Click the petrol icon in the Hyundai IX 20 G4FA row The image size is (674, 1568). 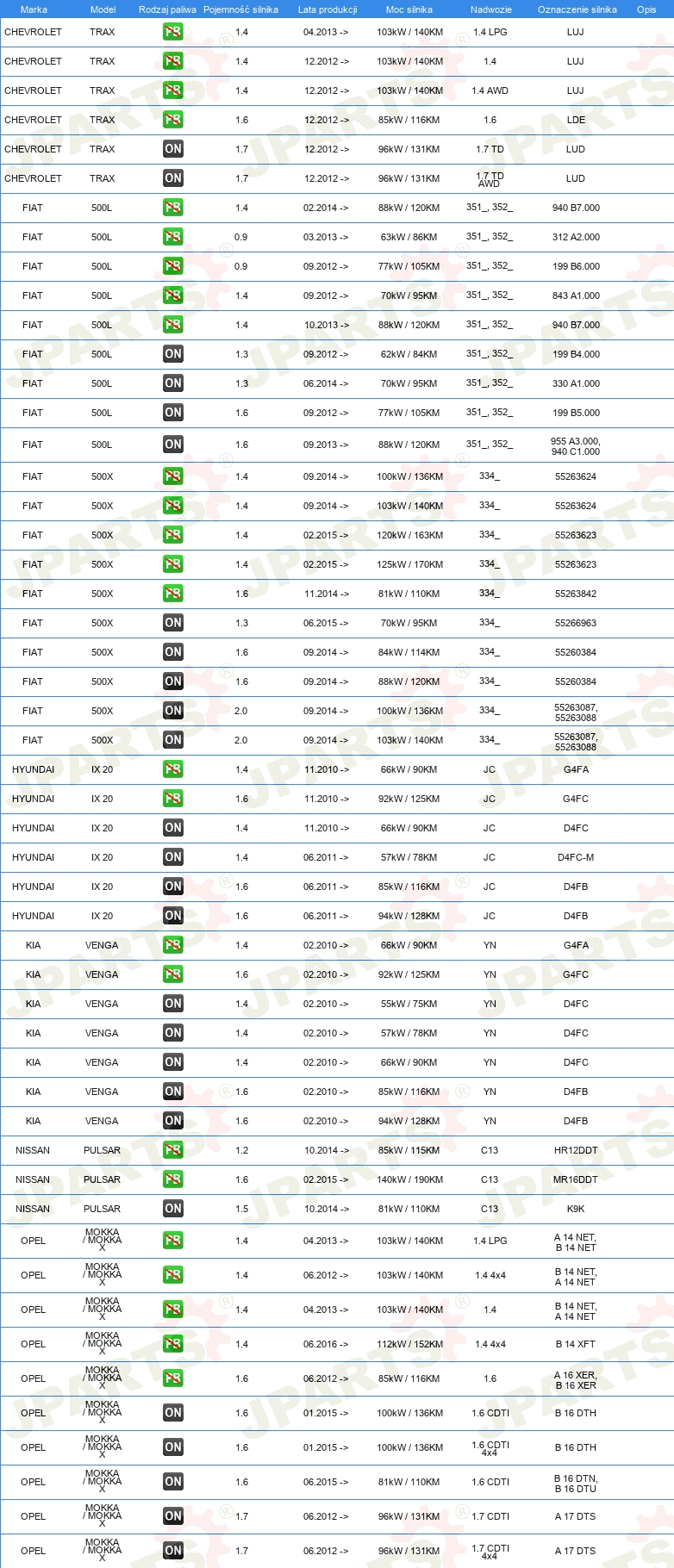[173, 769]
